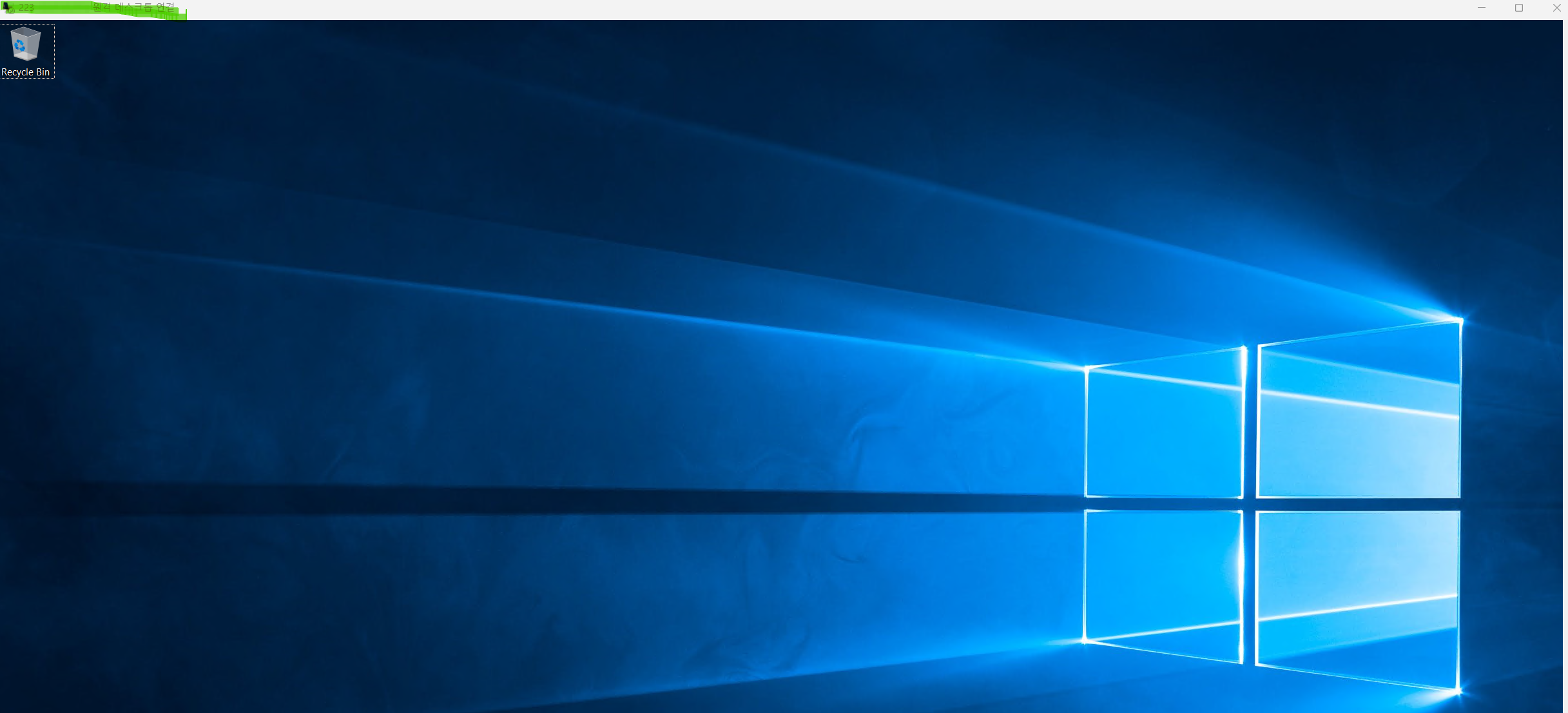Image resolution: width=1568 pixels, height=713 pixels.
Task: Close the remote desktop connection window
Action: (1556, 8)
